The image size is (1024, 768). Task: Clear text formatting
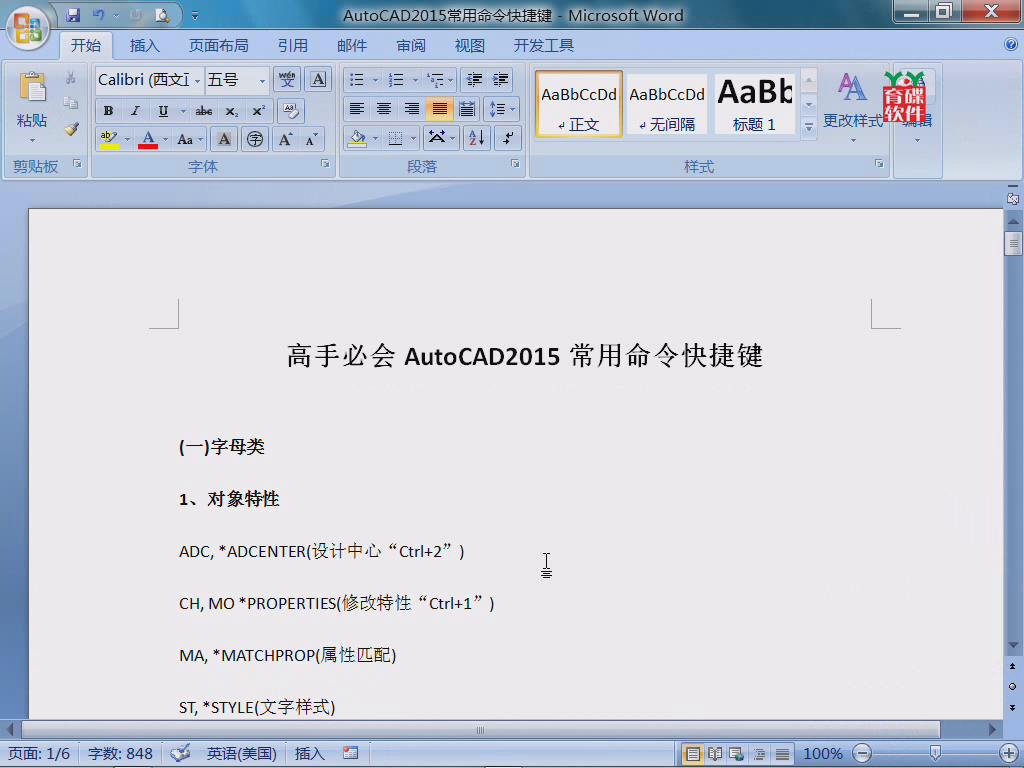click(291, 111)
